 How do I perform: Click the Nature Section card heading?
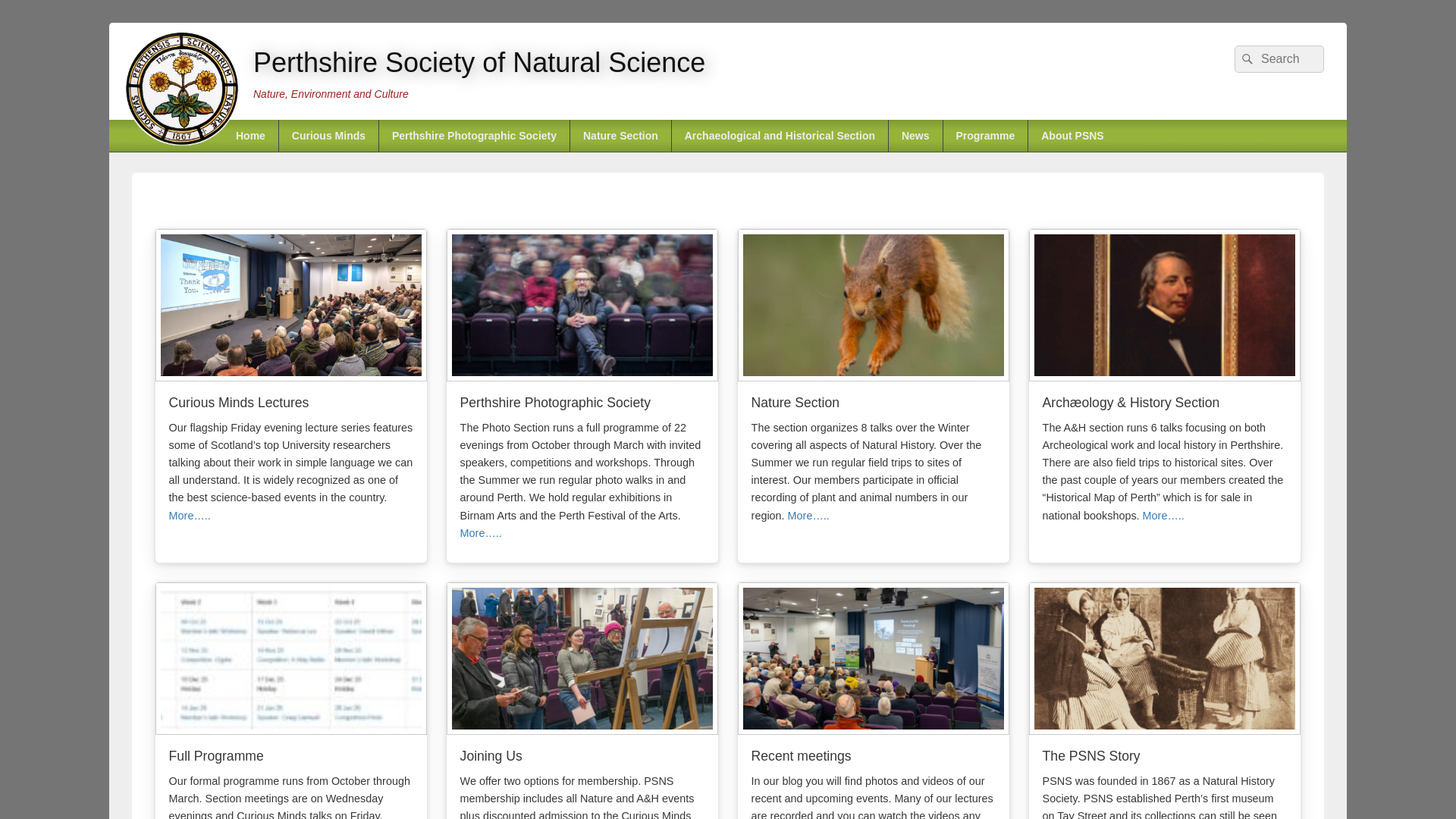[795, 403]
